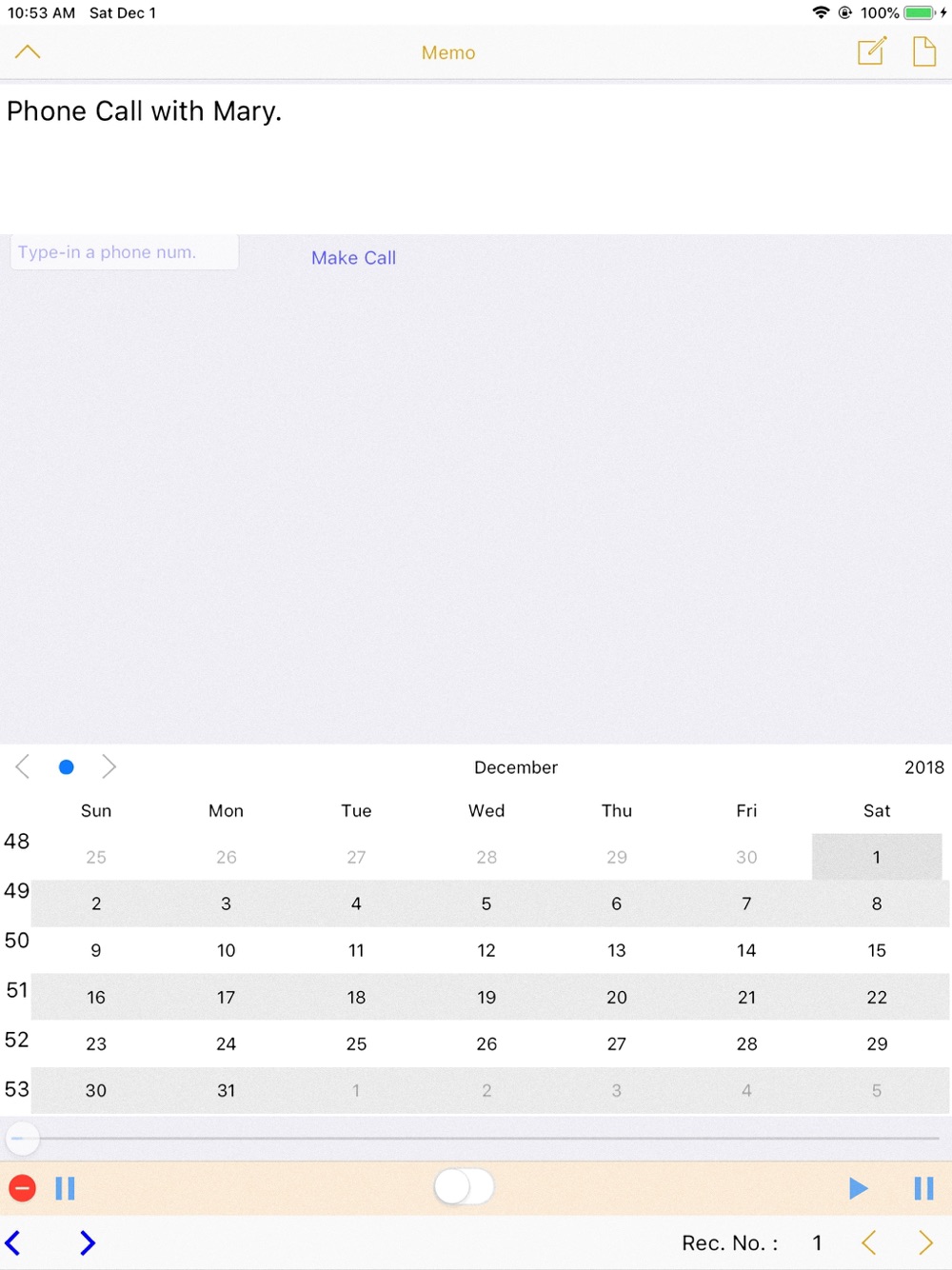Go back with the blue left arrow

click(x=13, y=1242)
